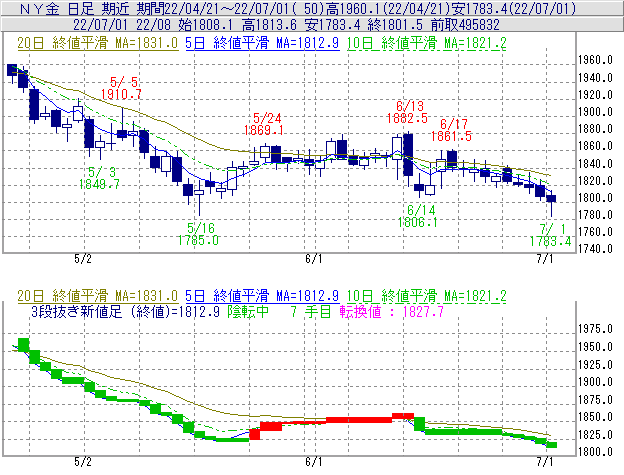The width and height of the screenshot is (624, 475).
Task: Click the lower chart's 20日 終値平滑 MA=1831.0 legend
Action: click(98, 296)
